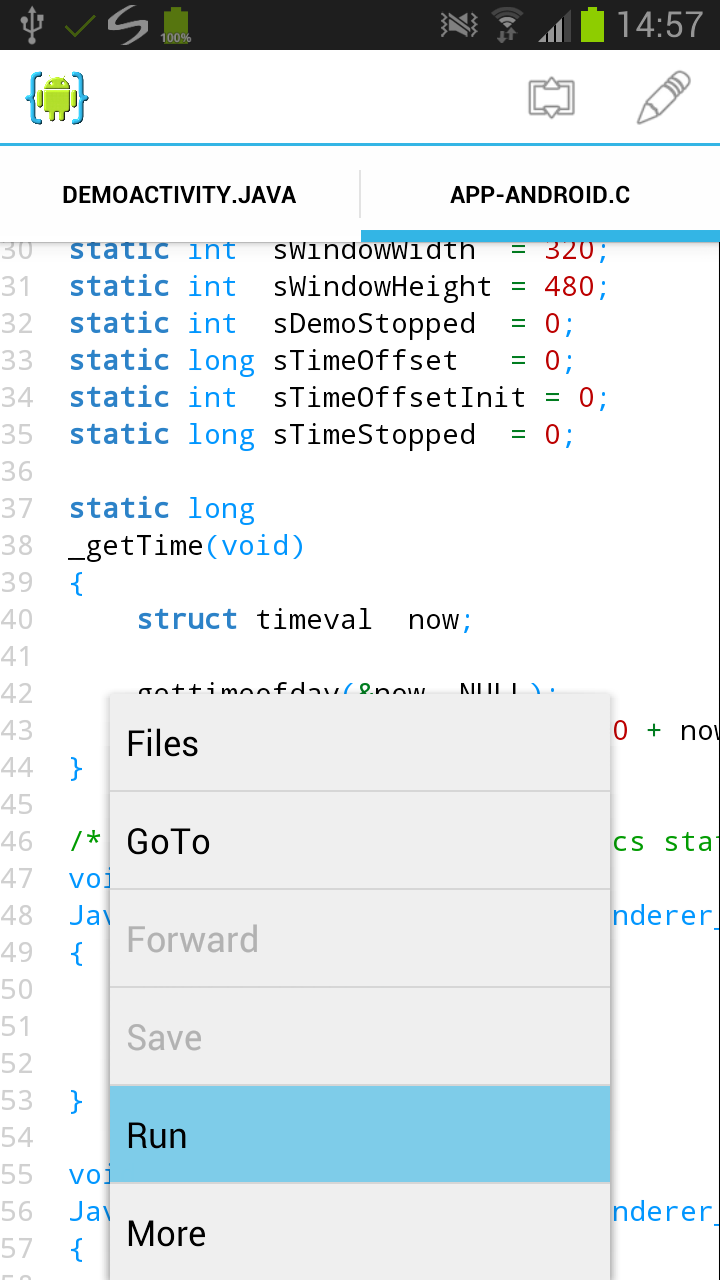Switch to DEMOACTIVITY.JAVA tab
Viewport: 720px width, 1280px height.
coord(179,194)
